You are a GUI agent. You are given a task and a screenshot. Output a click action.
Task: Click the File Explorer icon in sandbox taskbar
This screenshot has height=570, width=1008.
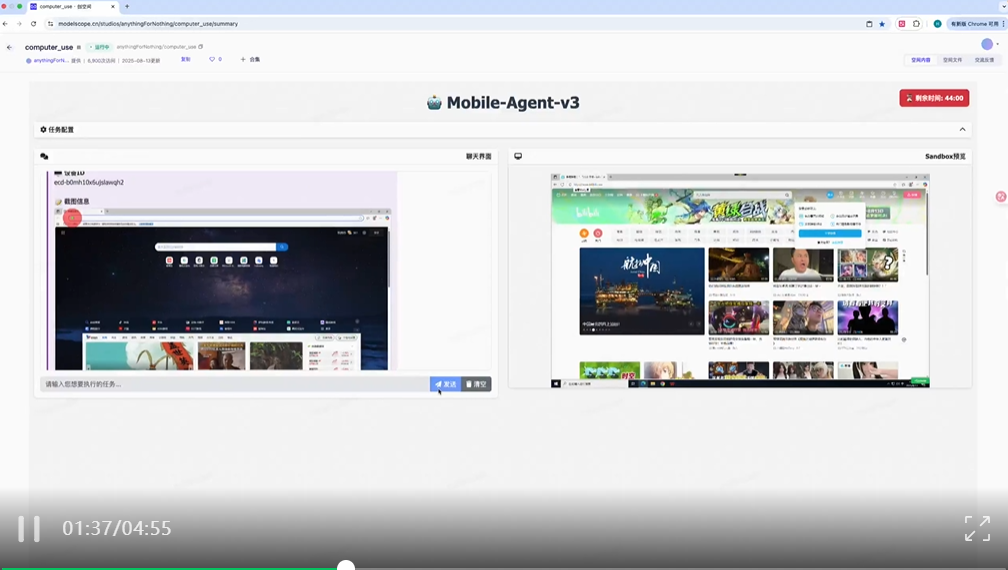652,384
